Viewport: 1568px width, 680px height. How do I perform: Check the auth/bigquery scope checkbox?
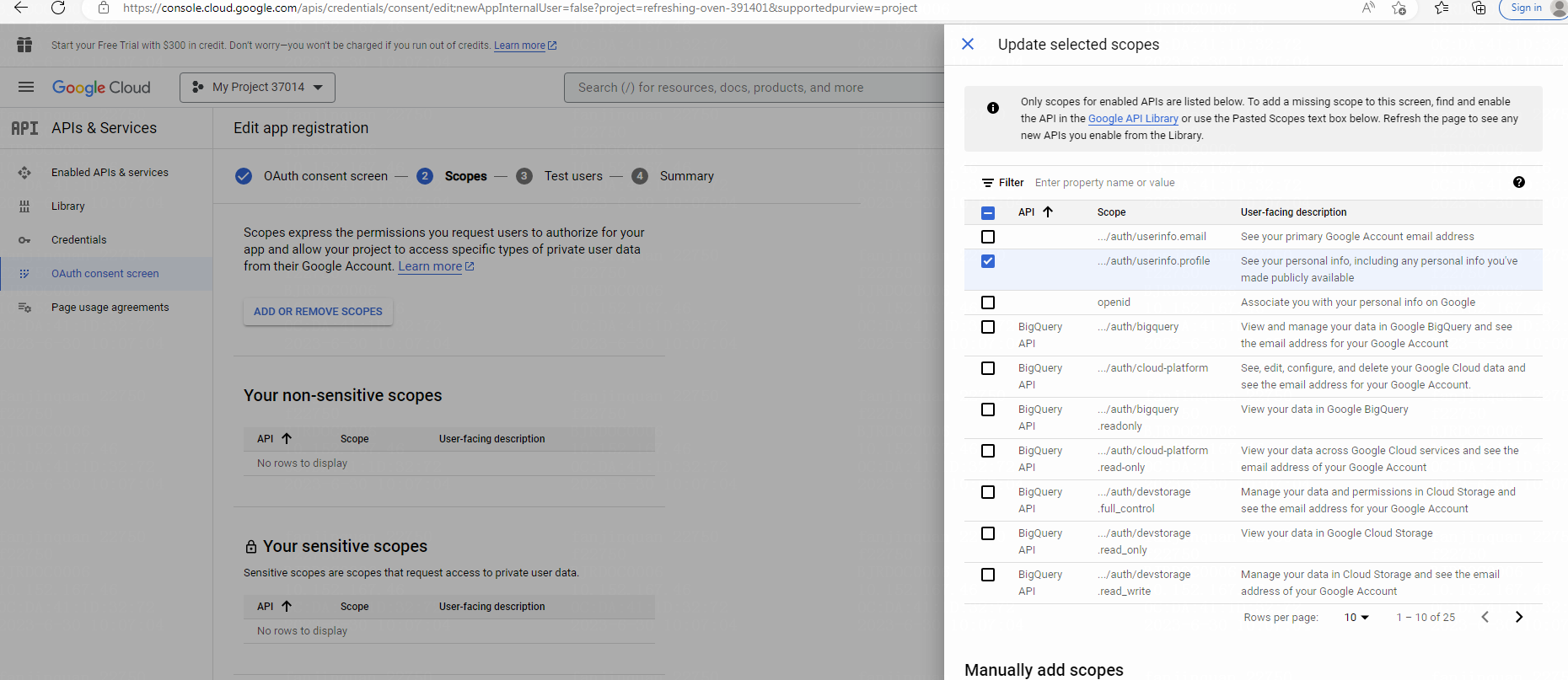(x=988, y=327)
